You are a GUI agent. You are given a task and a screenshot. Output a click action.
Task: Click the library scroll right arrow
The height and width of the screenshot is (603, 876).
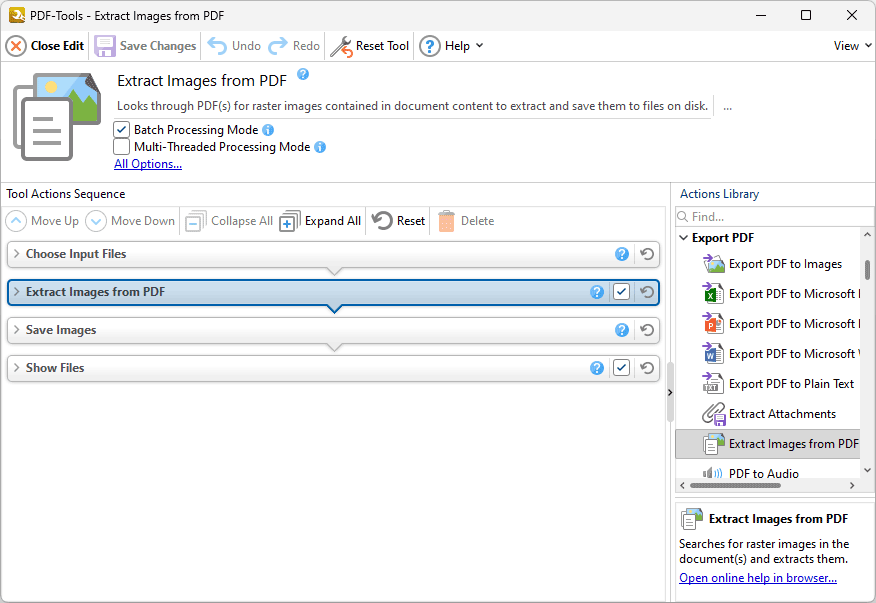pos(852,486)
